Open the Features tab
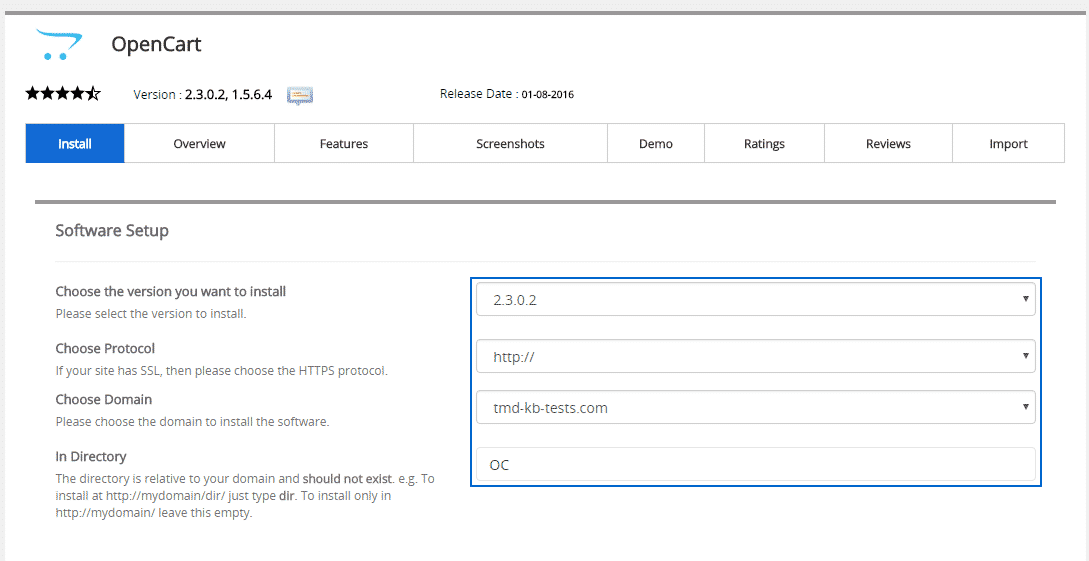This screenshot has width=1089, height=561. pyautogui.click(x=344, y=144)
